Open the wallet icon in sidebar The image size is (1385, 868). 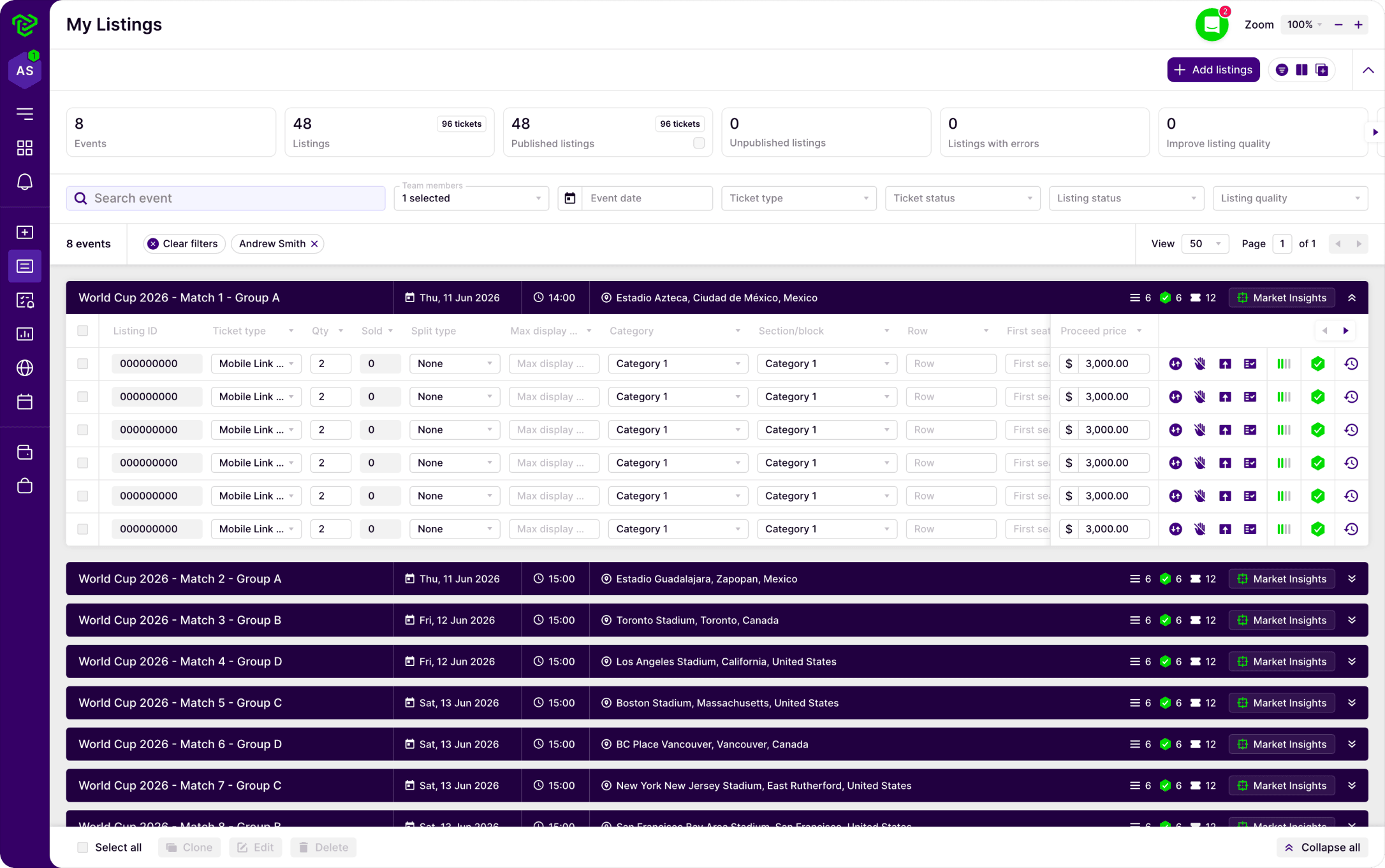coord(25,452)
